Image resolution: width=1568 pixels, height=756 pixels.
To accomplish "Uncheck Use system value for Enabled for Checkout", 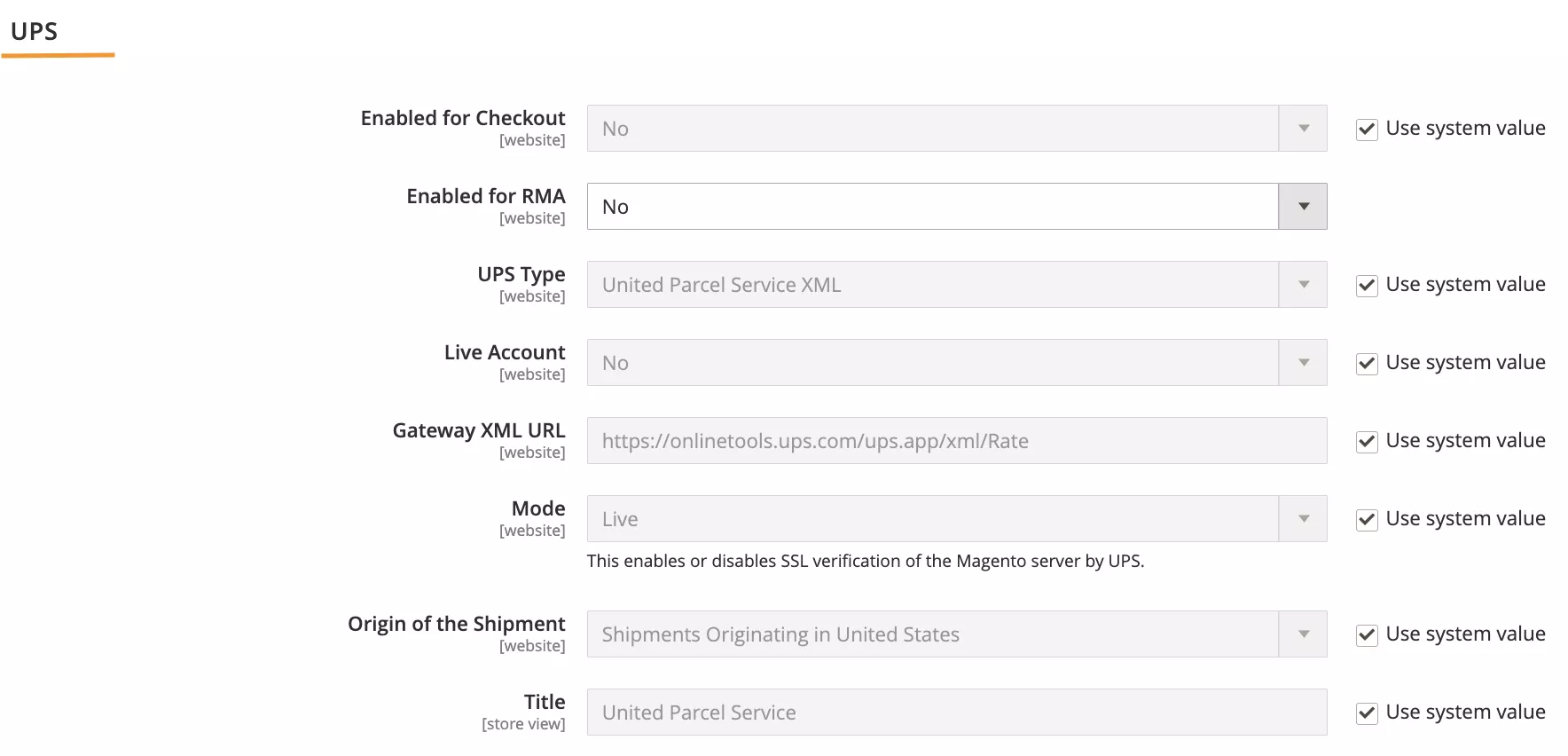I will [x=1367, y=130].
